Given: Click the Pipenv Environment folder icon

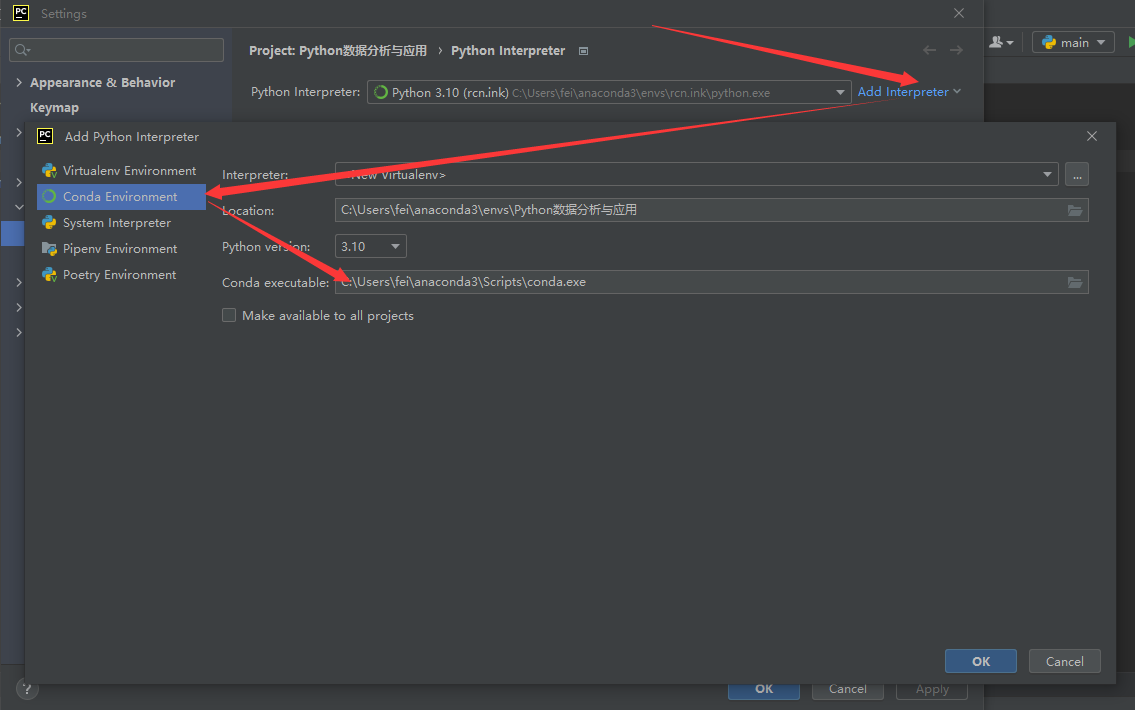Looking at the screenshot, I should point(49,249).
